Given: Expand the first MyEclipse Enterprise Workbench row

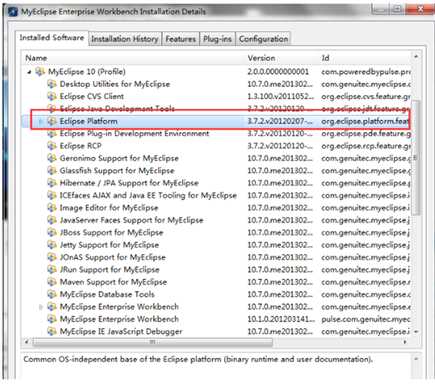Looking at the screenshot, I should click(x=41, y=307).
